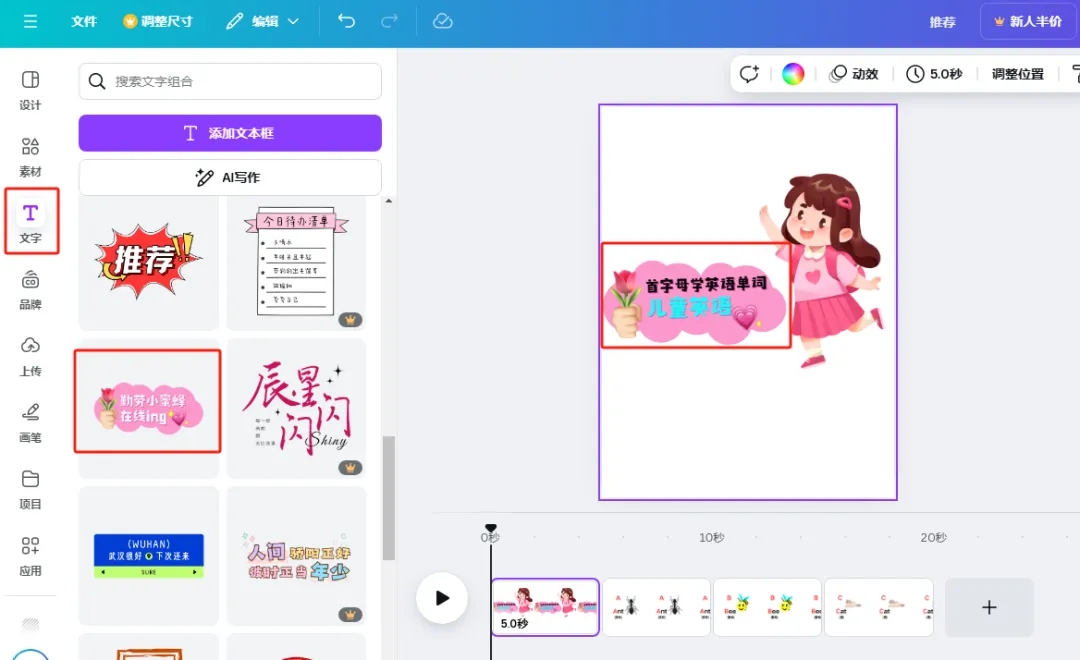Open the hamburger main menu
The width and height of the screenshot is (1080, 660).
(x=30, y=21)
